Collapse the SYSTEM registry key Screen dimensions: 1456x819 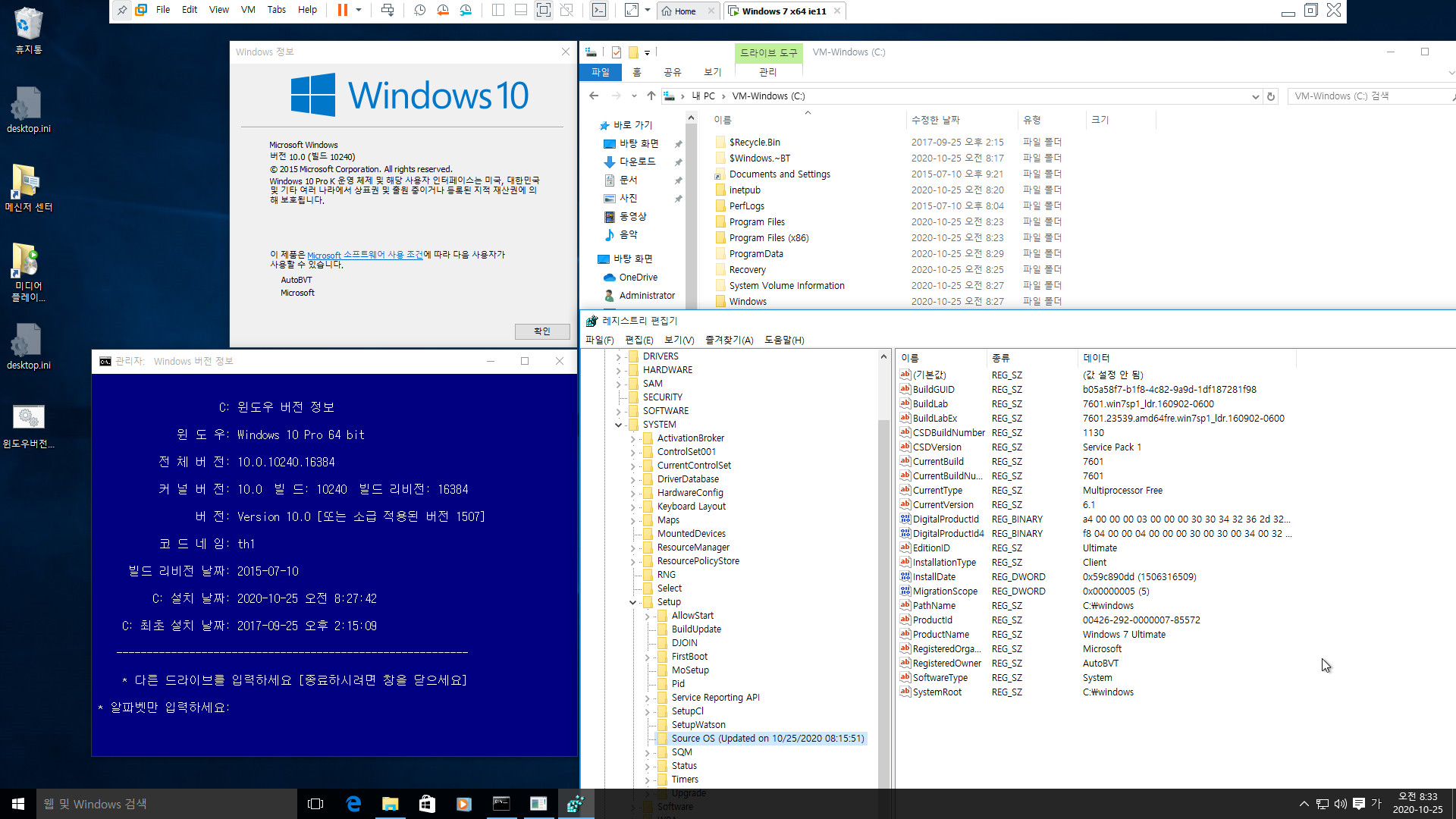pyautogui.click(x=619, y=425)
